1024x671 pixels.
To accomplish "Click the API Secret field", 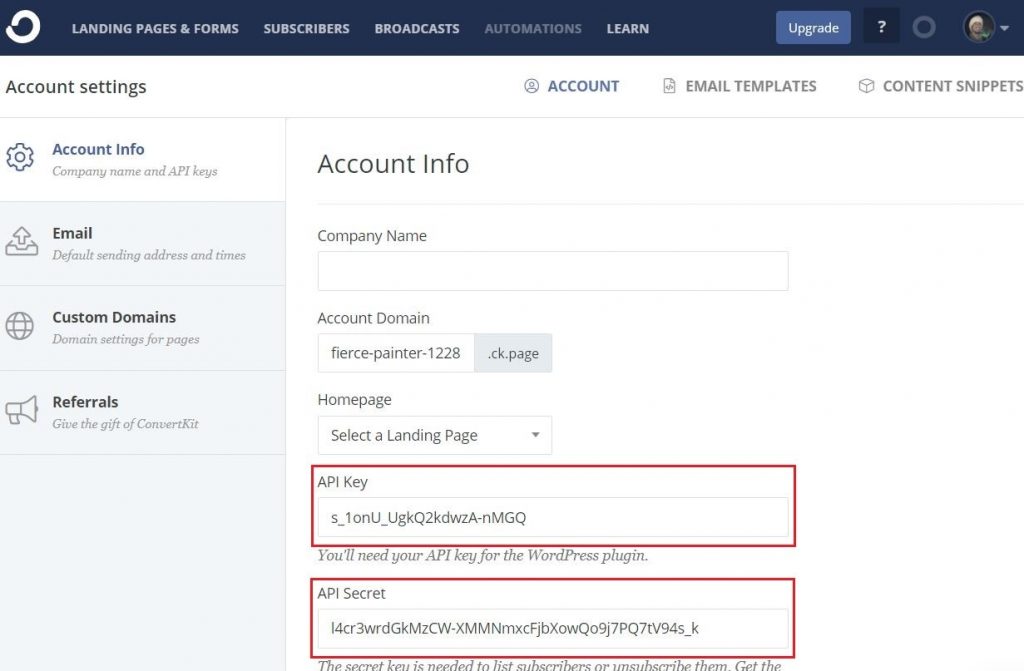I will tap(552, 628).
